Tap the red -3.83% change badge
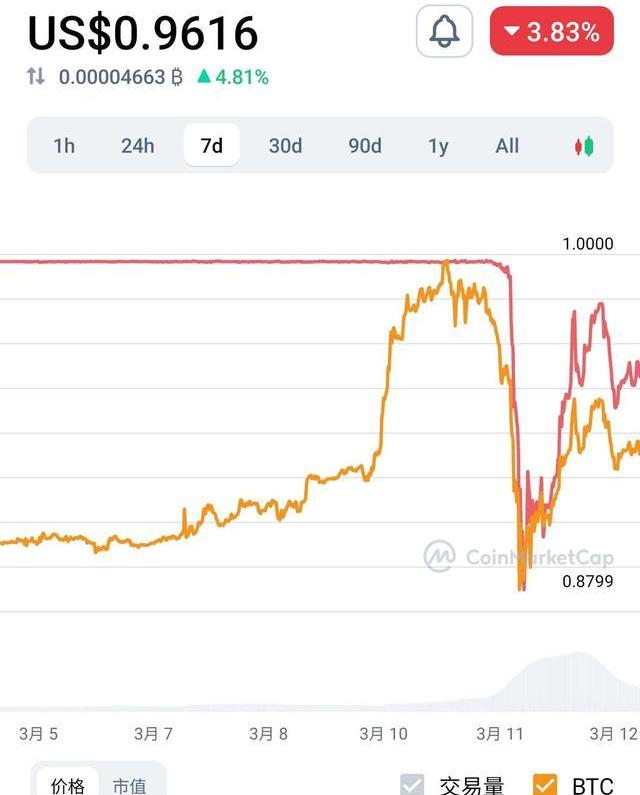 [551, 32]
